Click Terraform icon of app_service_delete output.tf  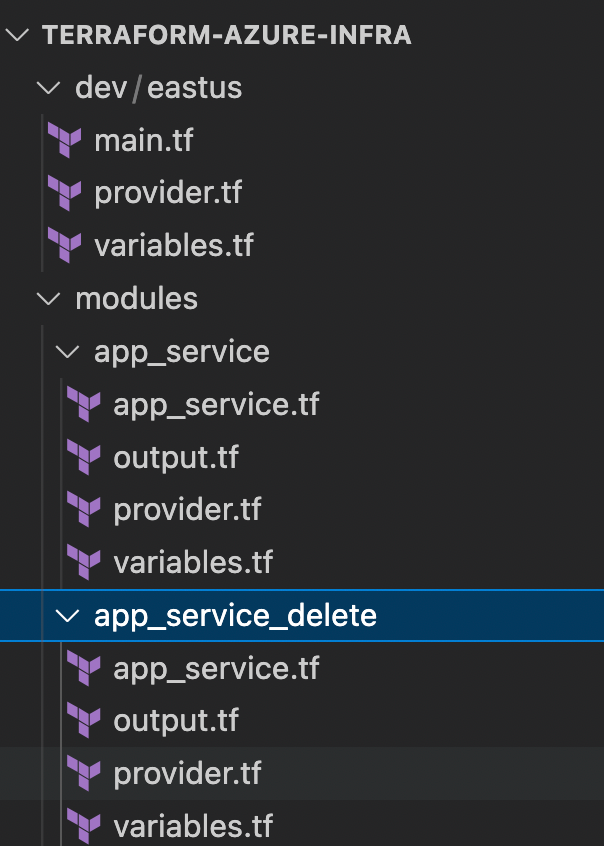pos(84,720)
